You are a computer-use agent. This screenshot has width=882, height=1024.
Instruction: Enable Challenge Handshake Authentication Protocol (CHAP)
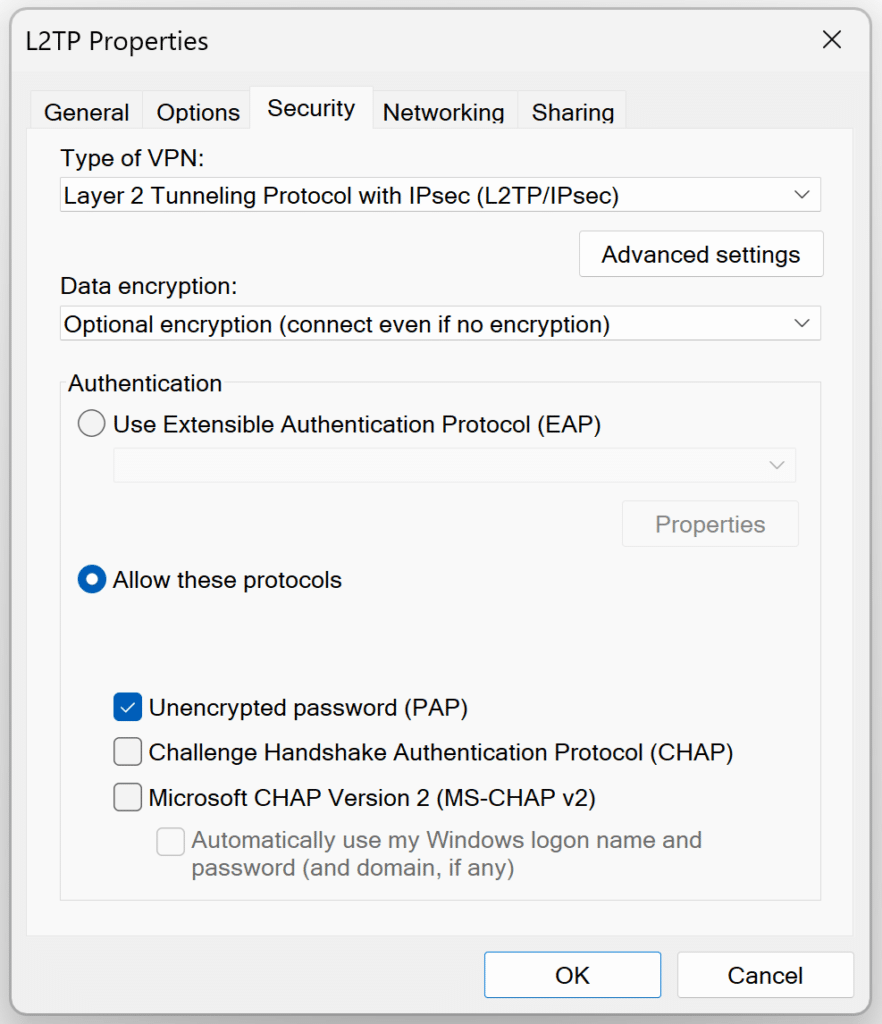(127, 752)
